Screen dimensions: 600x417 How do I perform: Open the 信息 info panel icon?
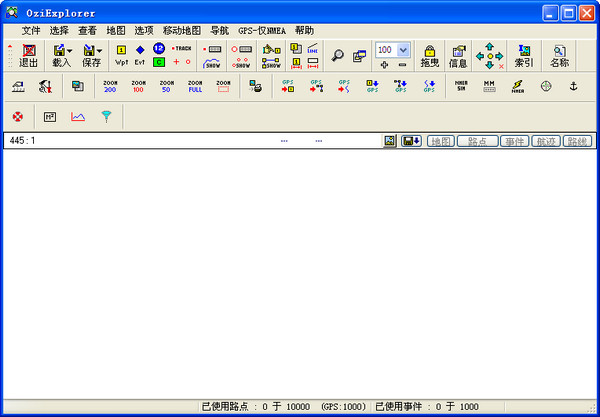(458, 55)
